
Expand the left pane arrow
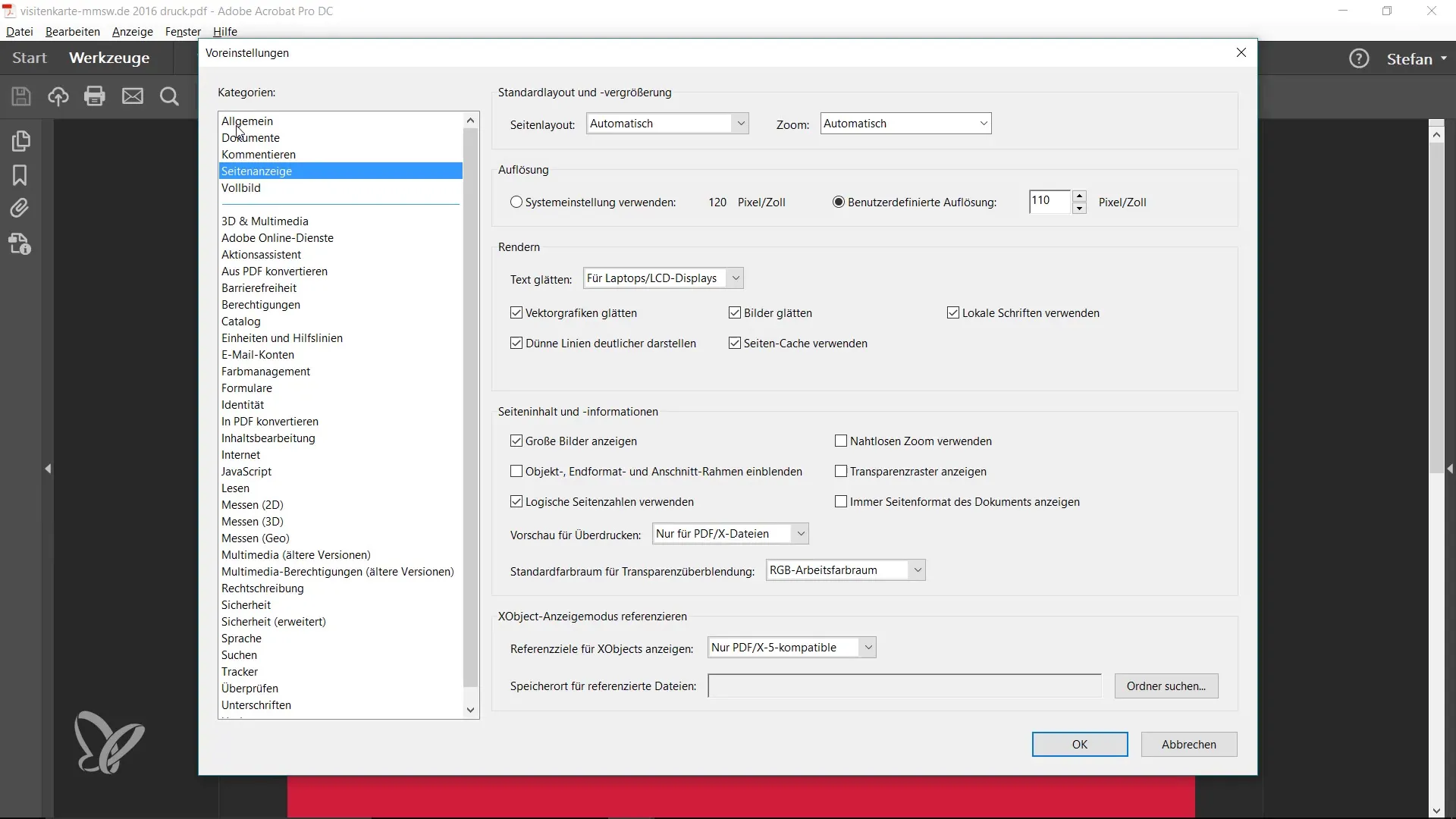coord(49,469)
